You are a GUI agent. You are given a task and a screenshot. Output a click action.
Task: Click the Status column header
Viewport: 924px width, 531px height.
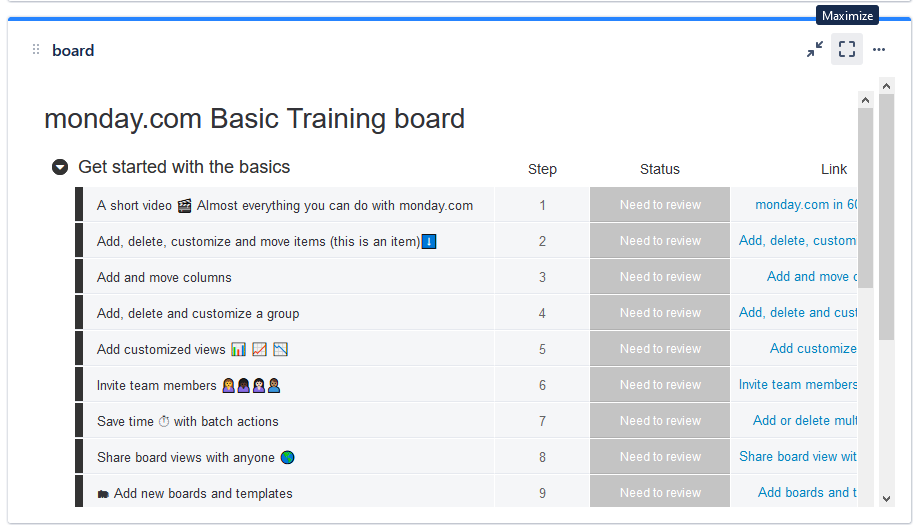[660, 169]
